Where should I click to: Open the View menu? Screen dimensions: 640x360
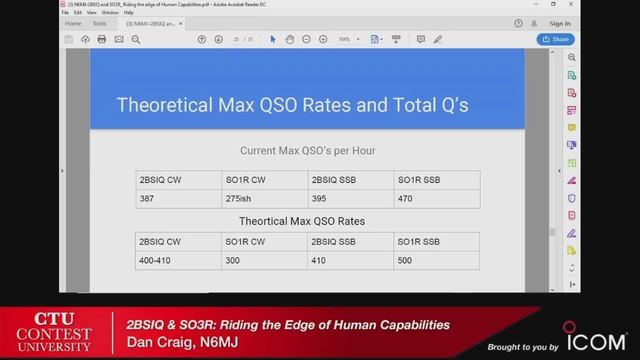pyautogui.click(x=91, y=13)
